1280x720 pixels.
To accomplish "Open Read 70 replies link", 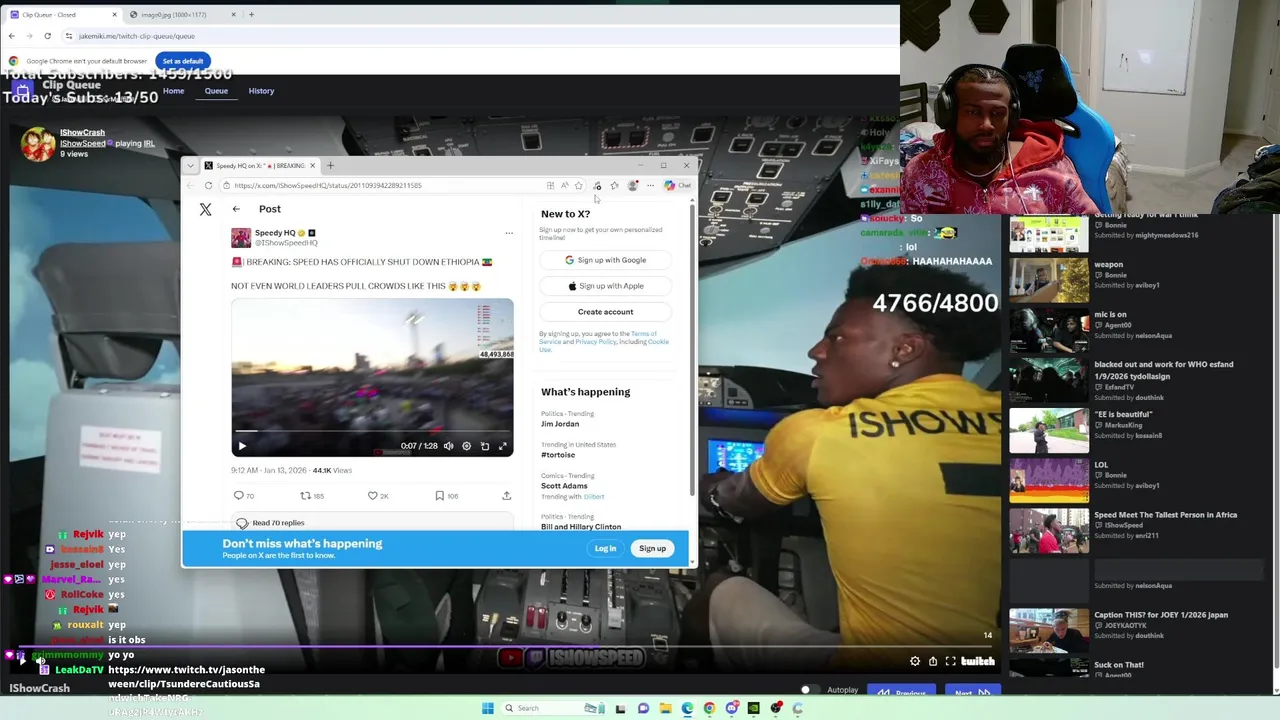I will (x=372, y=523).
